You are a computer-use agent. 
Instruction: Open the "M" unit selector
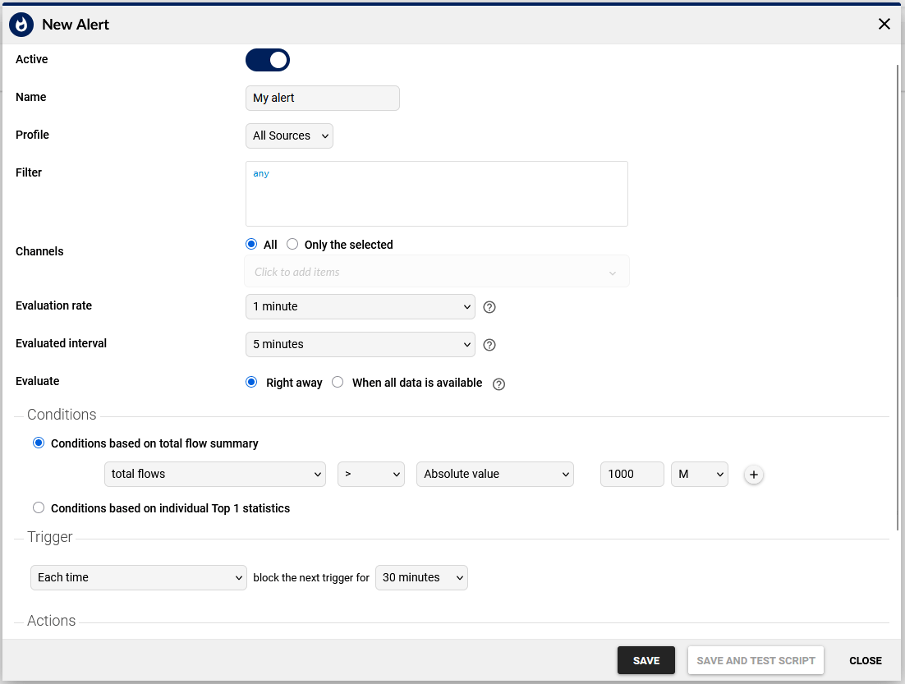[x=699, y=474]
